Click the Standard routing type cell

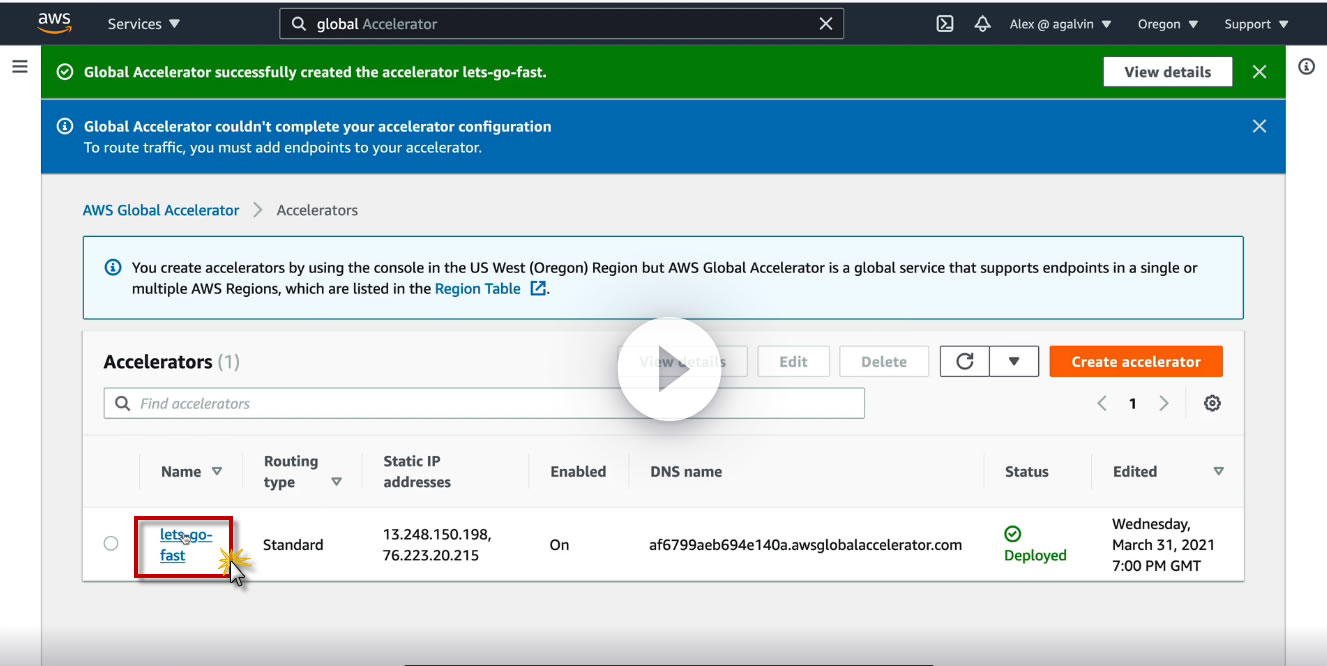293,545
